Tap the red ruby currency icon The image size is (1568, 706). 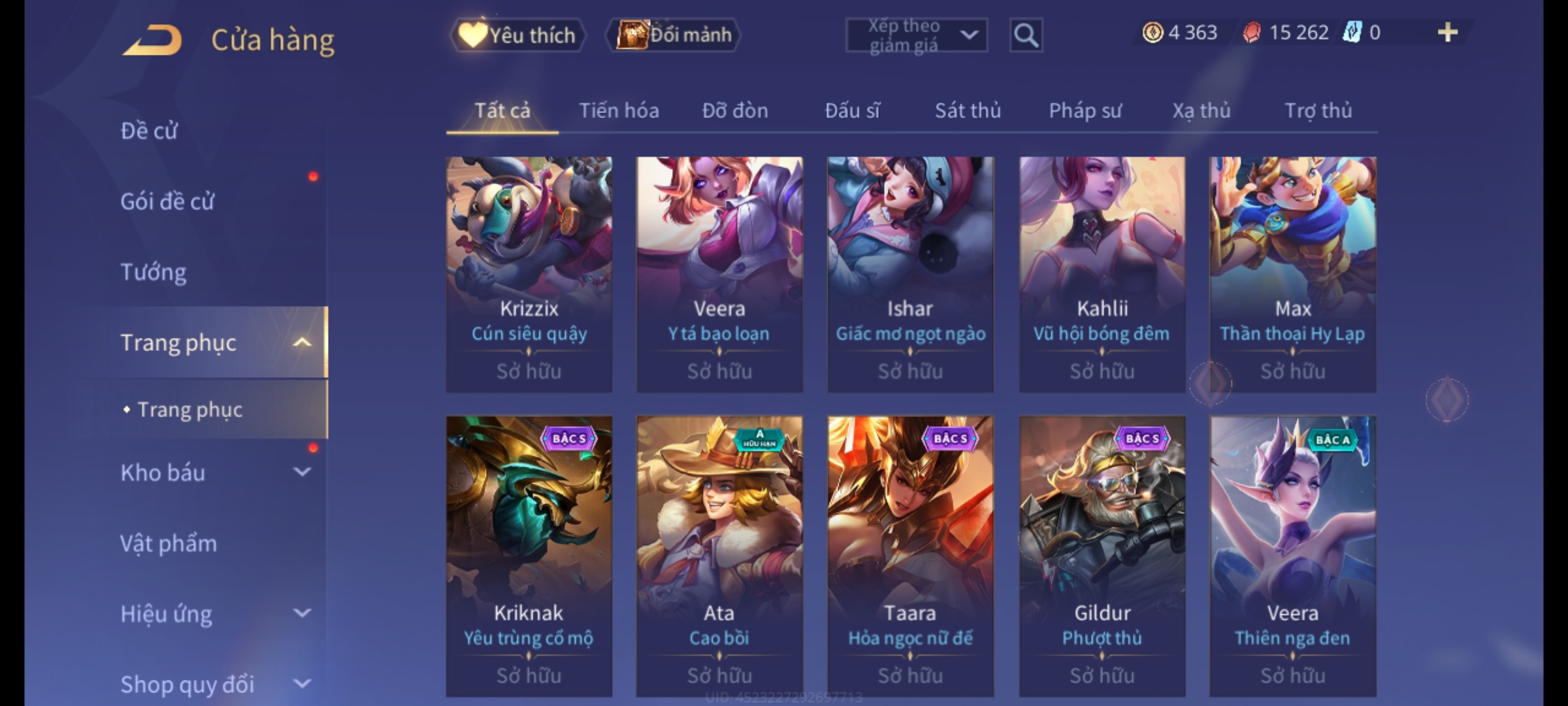coord(1252,32)
